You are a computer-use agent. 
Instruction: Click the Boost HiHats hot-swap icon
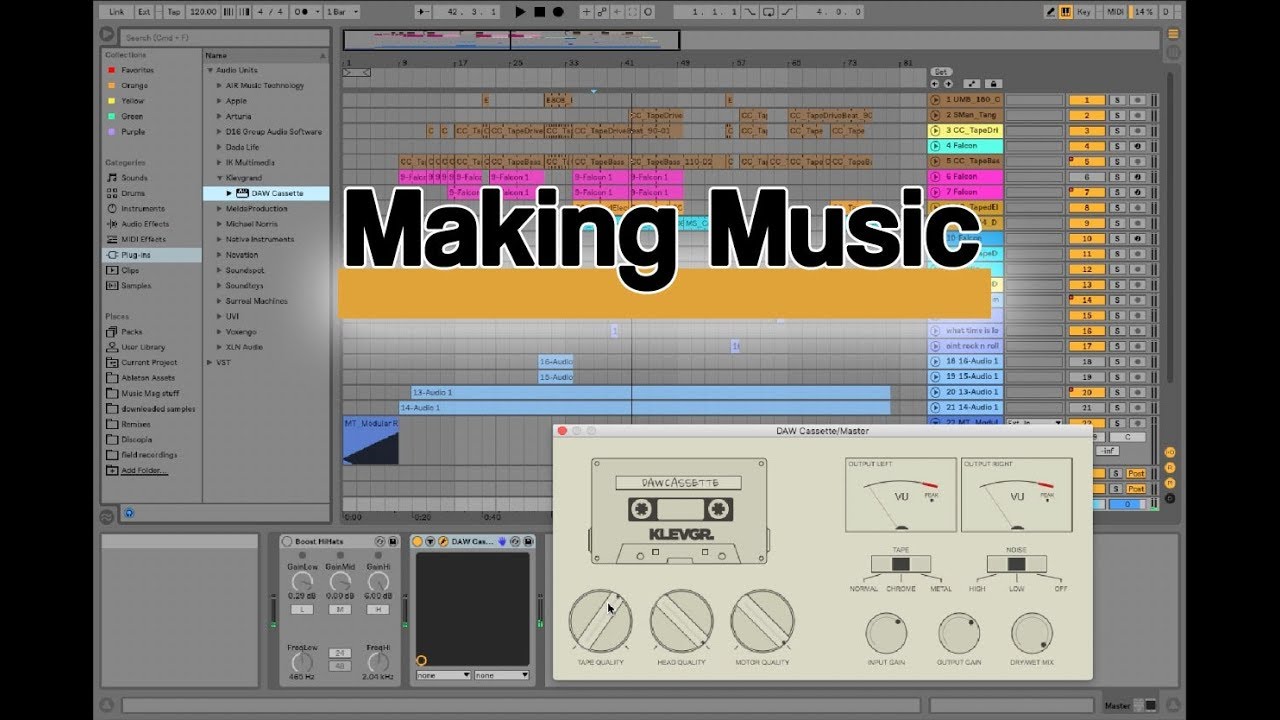(x=379, y=541)
